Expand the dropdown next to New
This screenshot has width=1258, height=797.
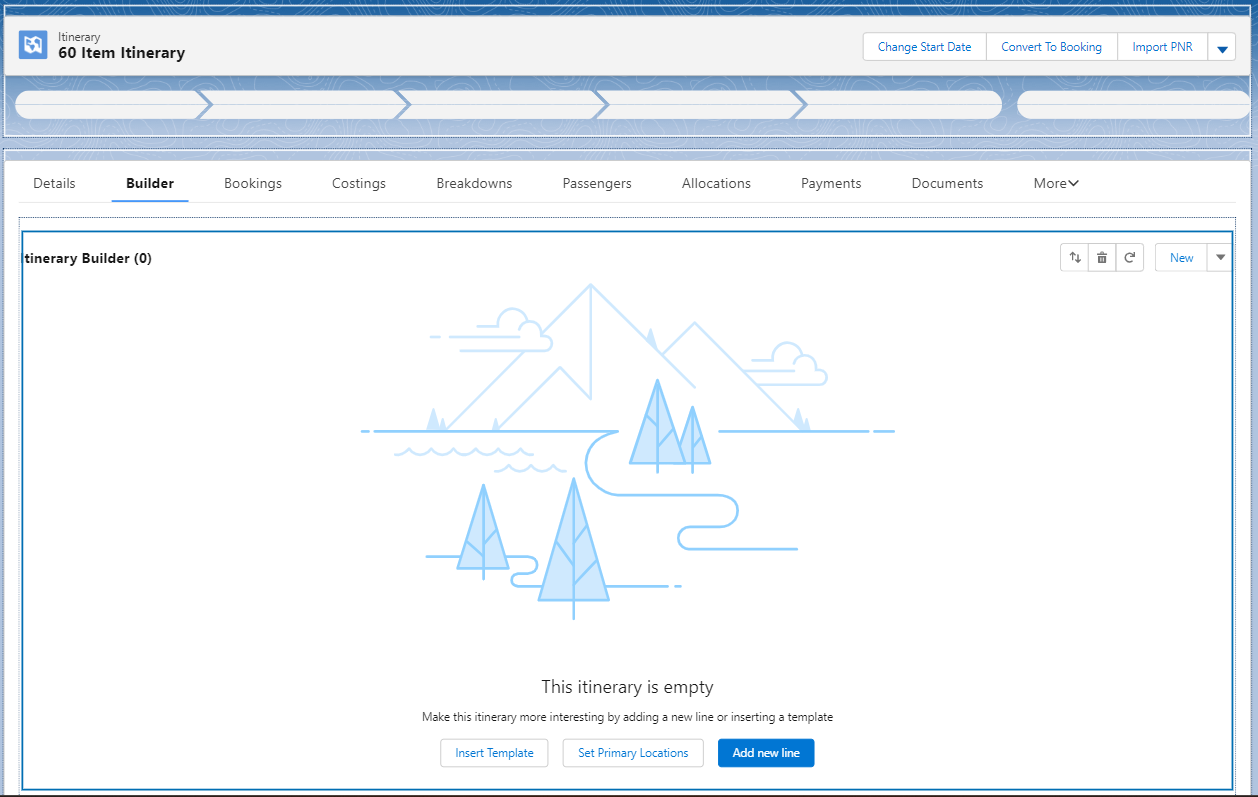[1220, 258]
